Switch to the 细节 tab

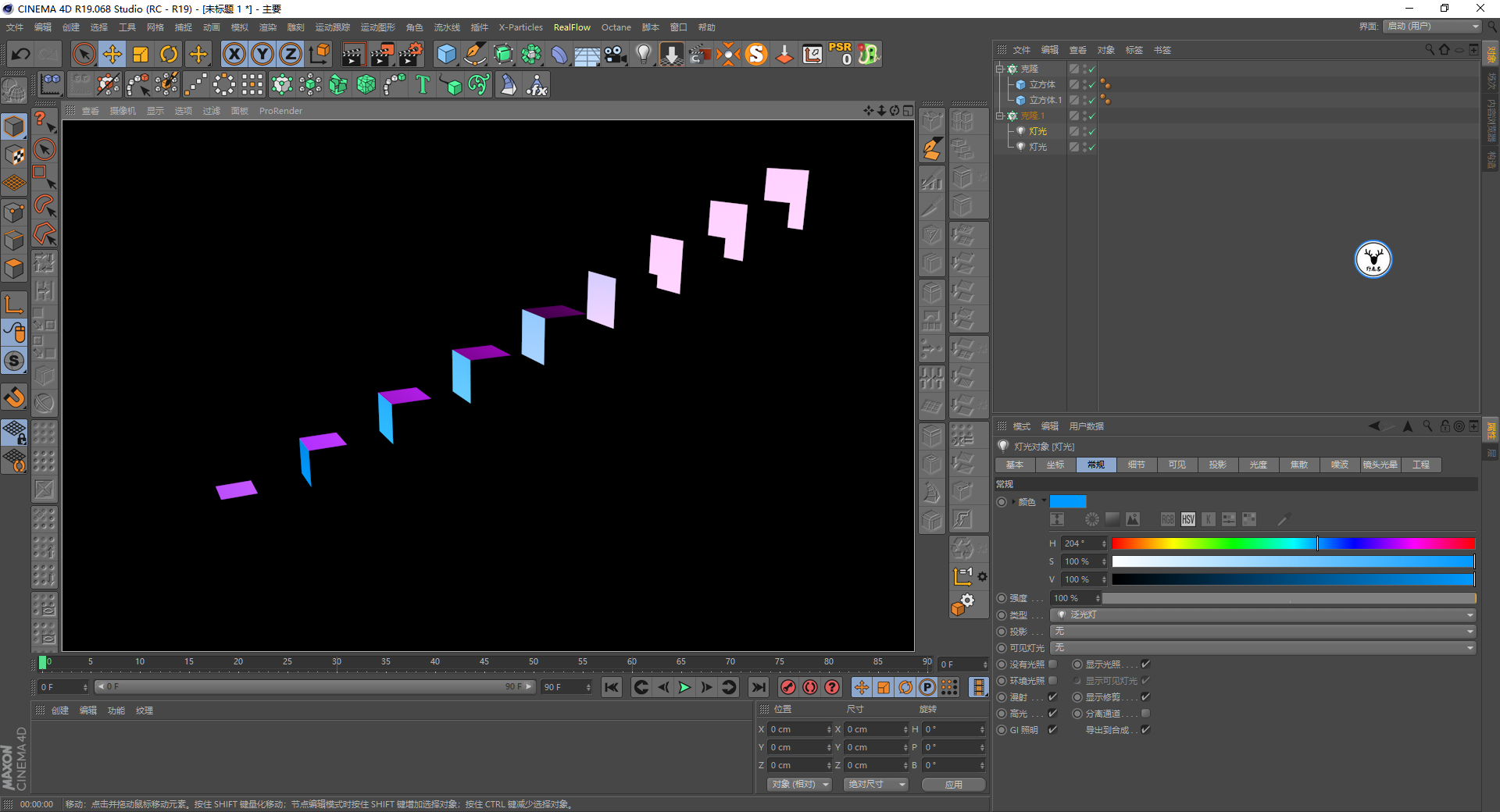point(1137,465)
